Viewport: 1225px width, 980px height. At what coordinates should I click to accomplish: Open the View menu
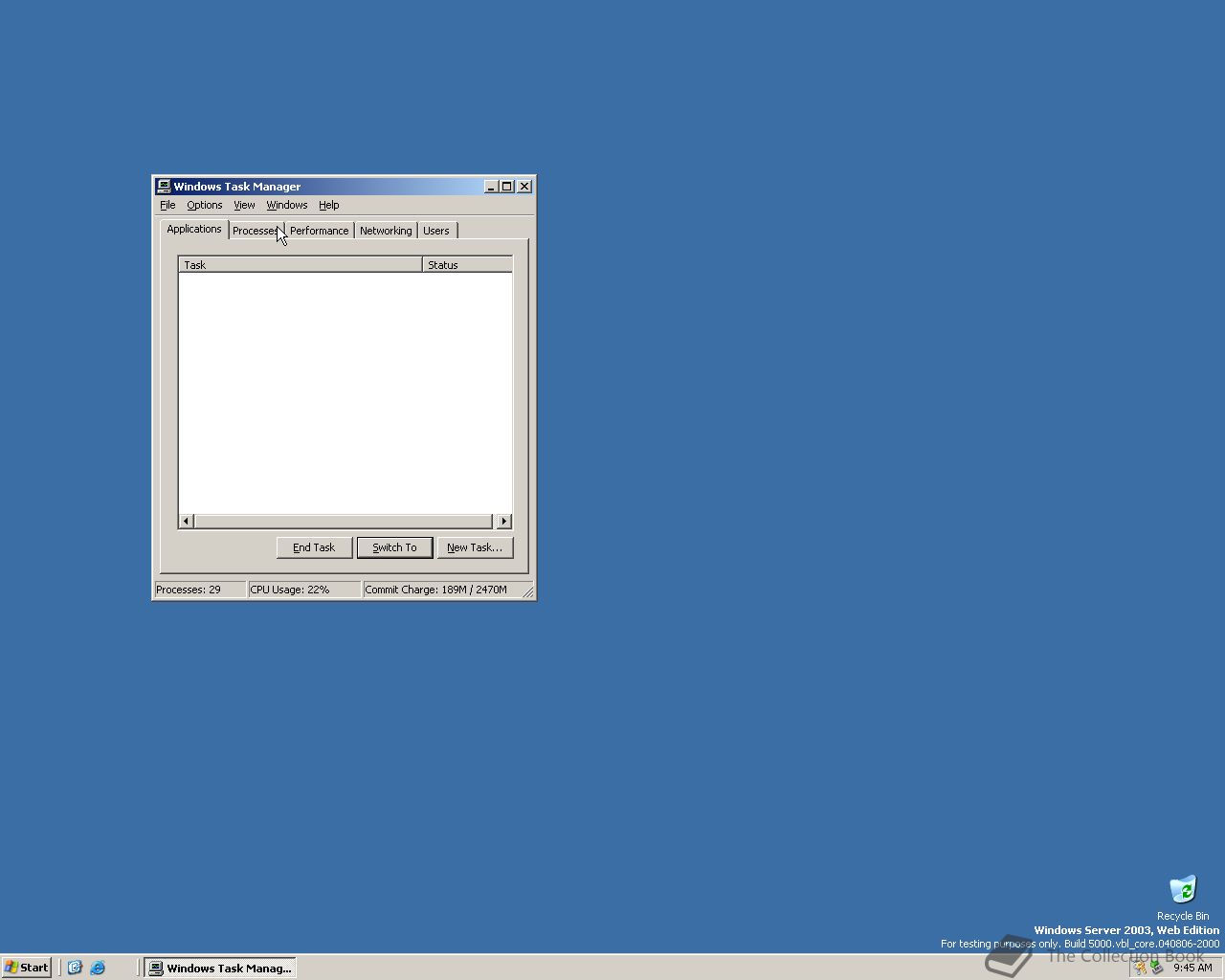tap(244, 205)
